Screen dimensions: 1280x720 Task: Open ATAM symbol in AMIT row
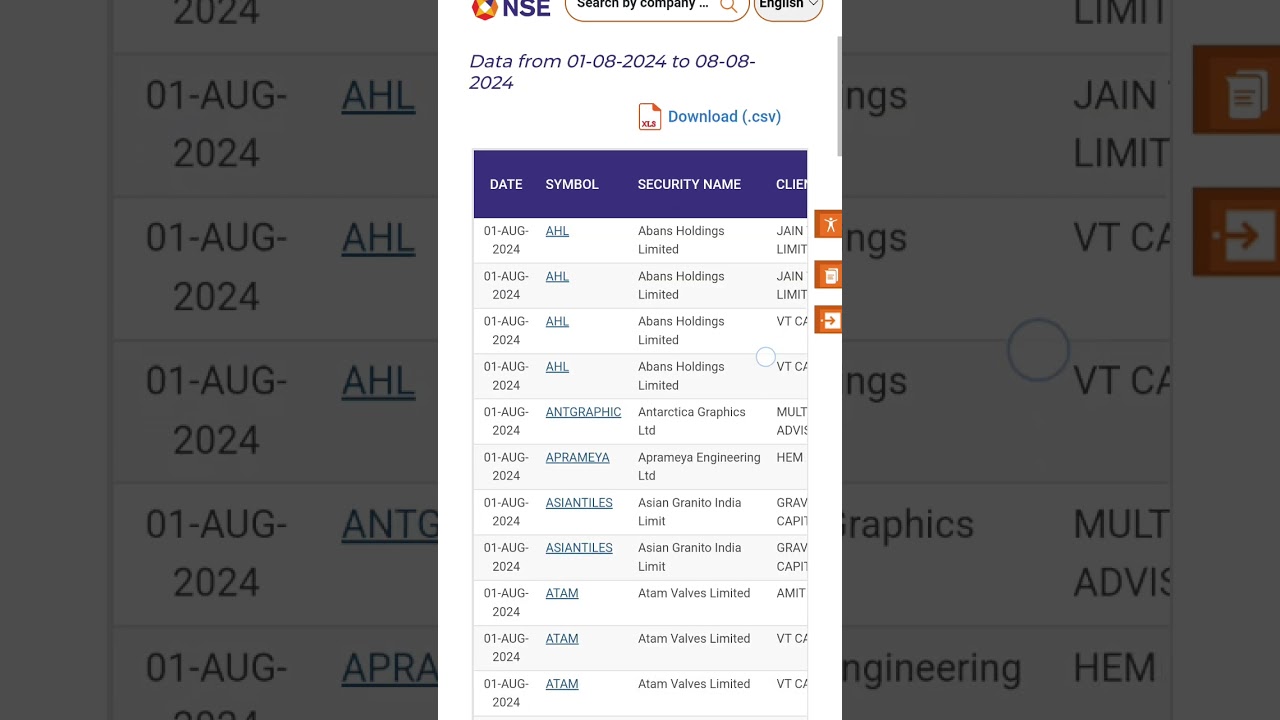[562, 593]
